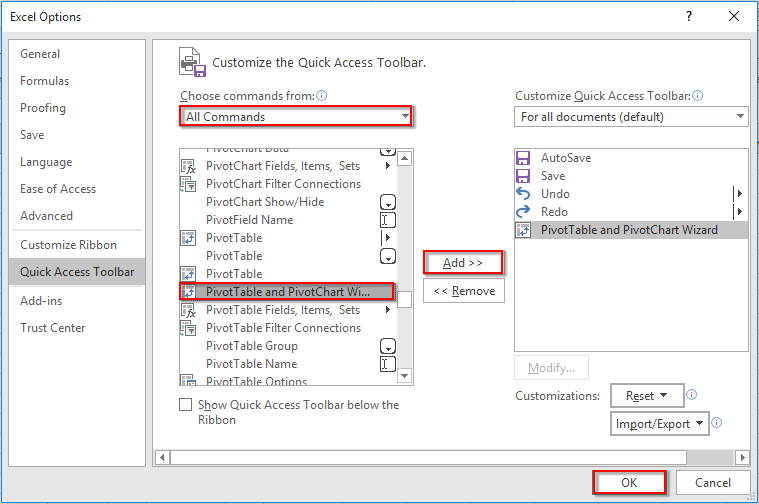
Task: Expand the For all documents dropdown
Action: [631, 117]
